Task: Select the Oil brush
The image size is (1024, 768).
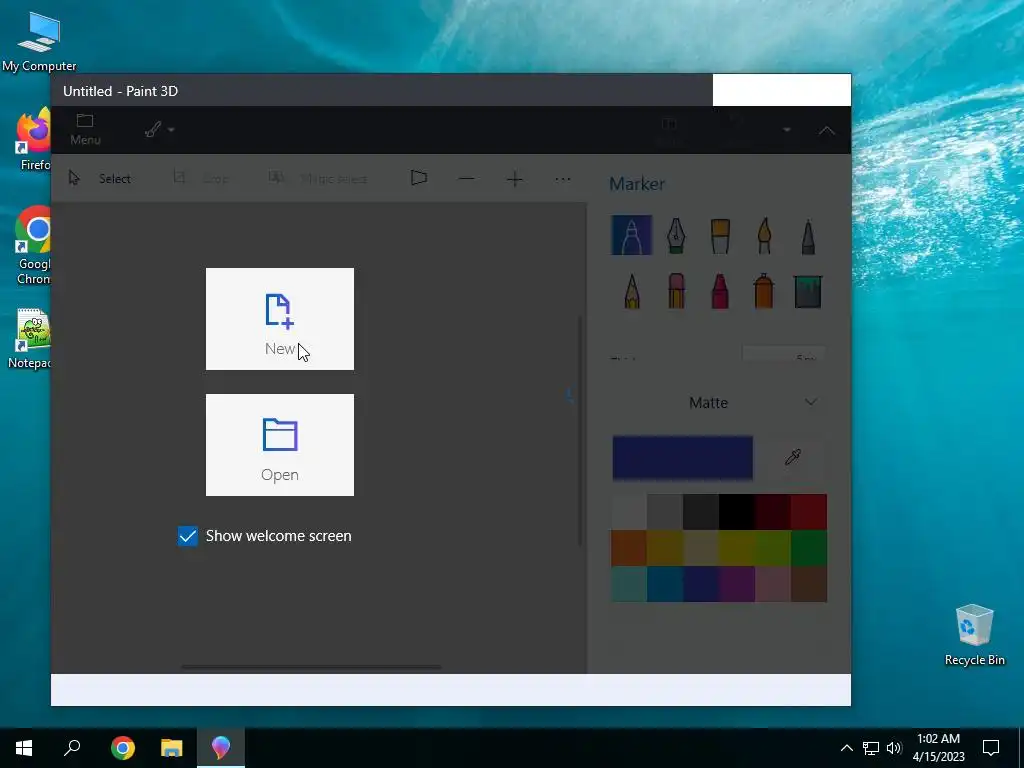Action: pos(720,235)
